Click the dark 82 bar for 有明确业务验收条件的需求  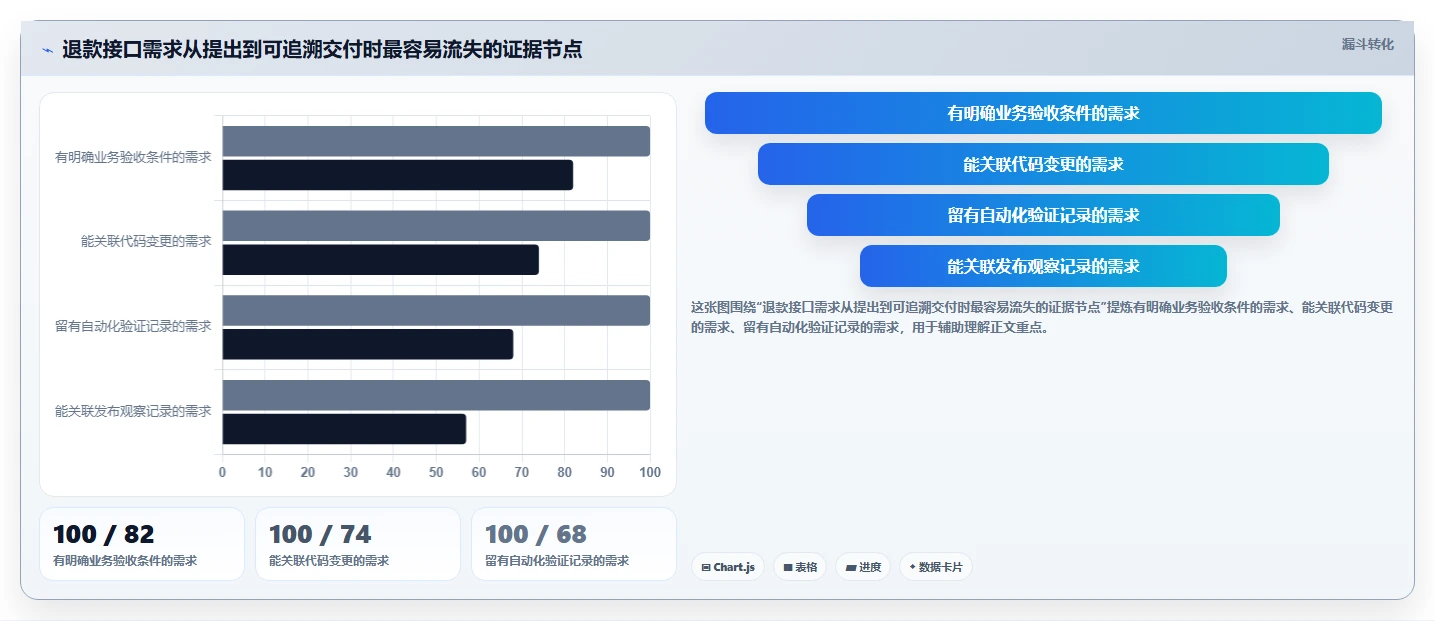(x=398, y=175)
